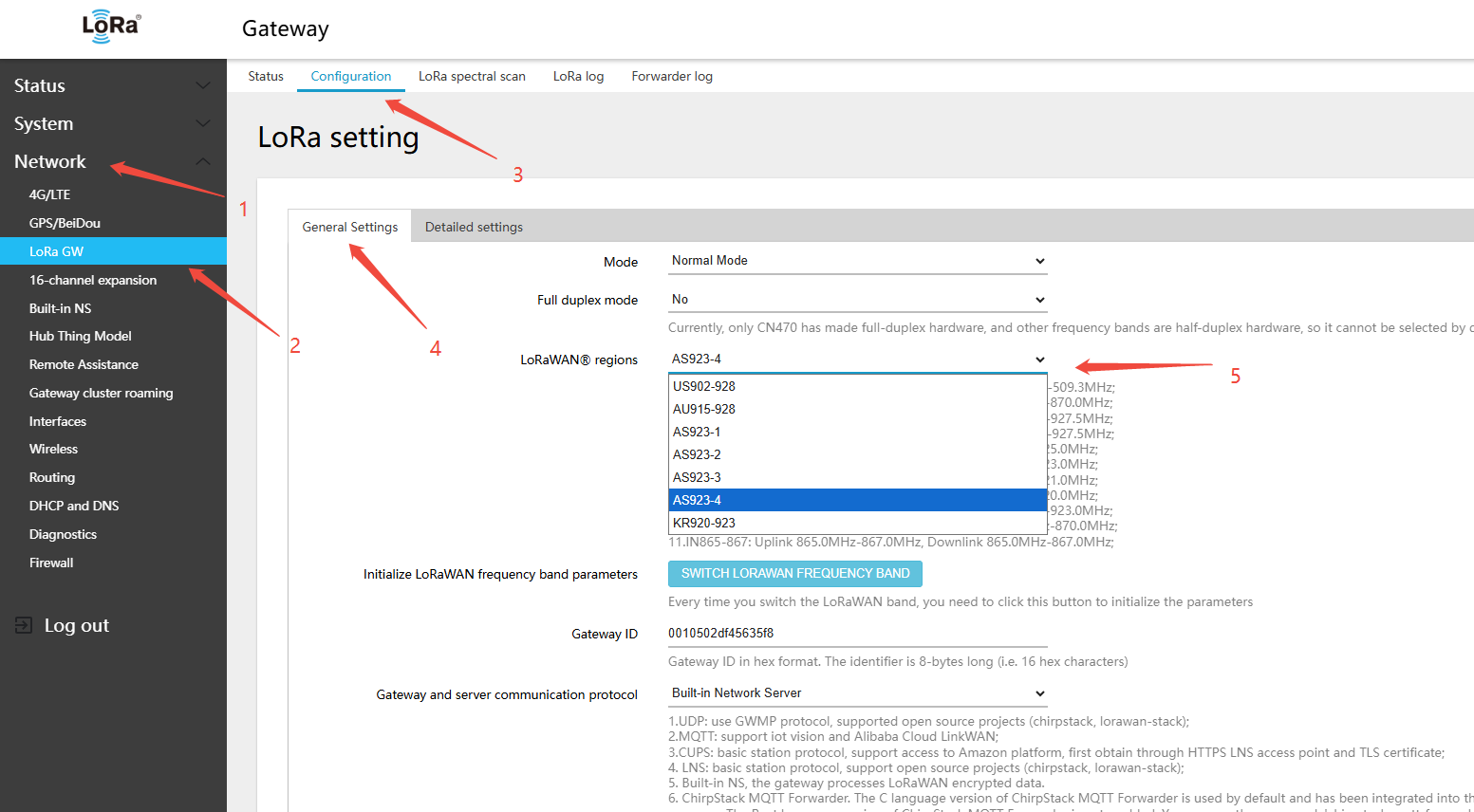1474x812 pixels.
Task: Click the Gateway ID input field
Action: point(857,633)
